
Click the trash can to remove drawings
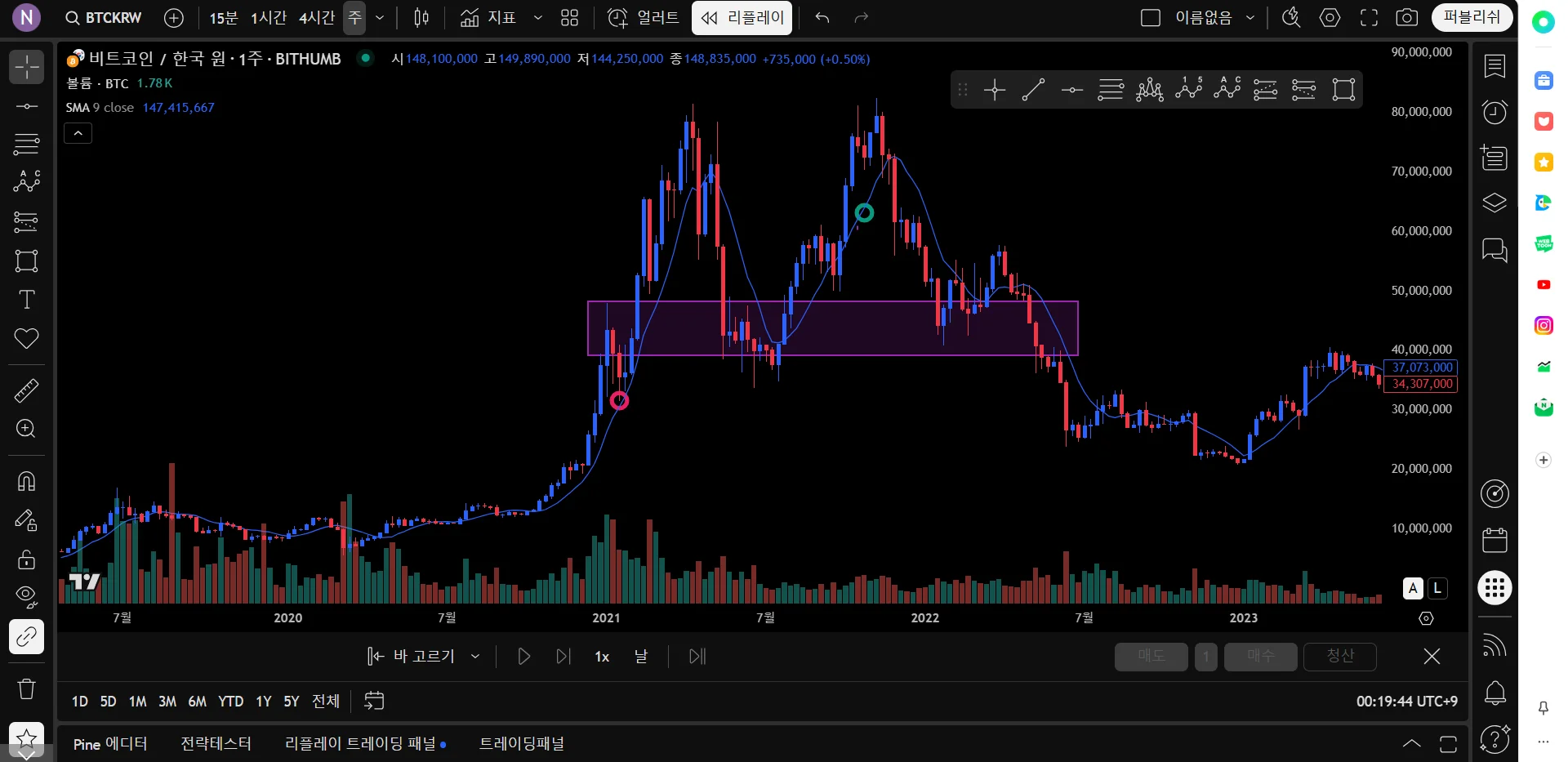point(26,688)
